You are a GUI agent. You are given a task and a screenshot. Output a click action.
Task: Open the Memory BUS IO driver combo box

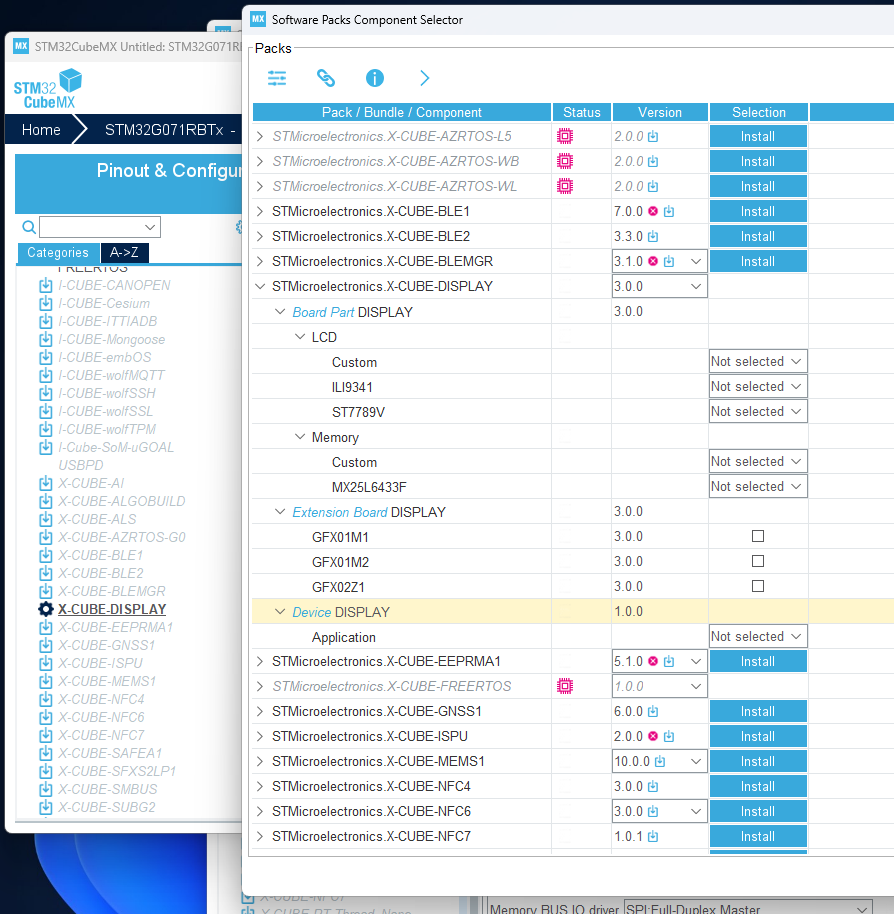[748, 908]
